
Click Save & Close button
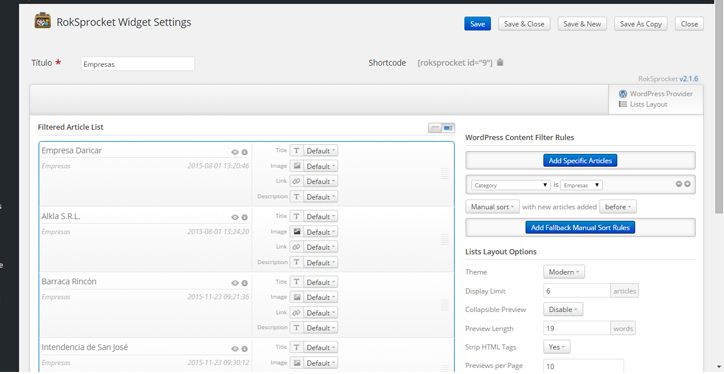(x=524, y=24)
